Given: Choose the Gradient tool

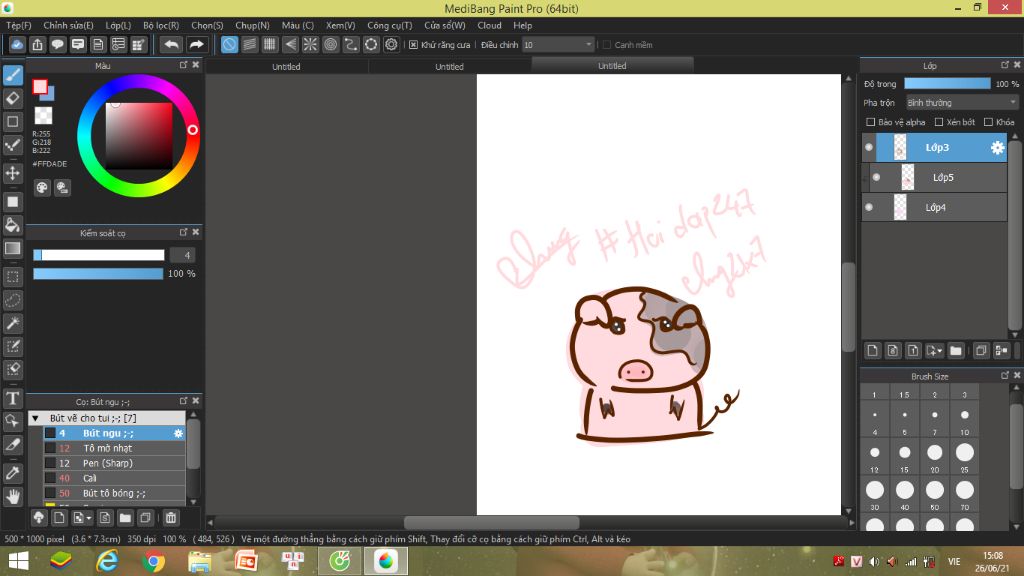Looking at the screenshot, I should 13,248.
